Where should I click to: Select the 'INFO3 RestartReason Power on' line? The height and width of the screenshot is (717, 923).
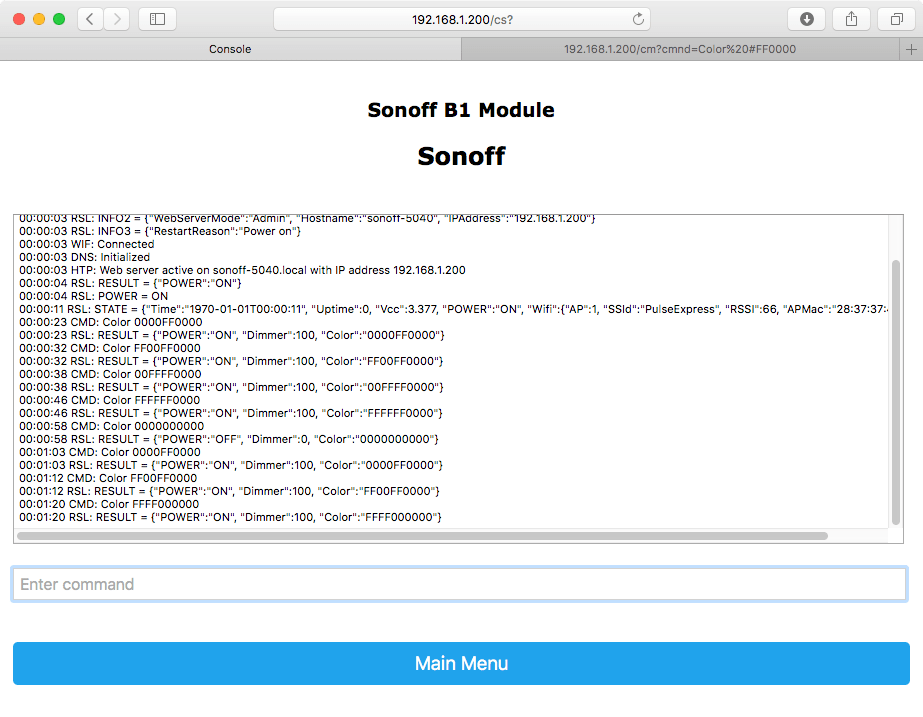coord(160,231)
